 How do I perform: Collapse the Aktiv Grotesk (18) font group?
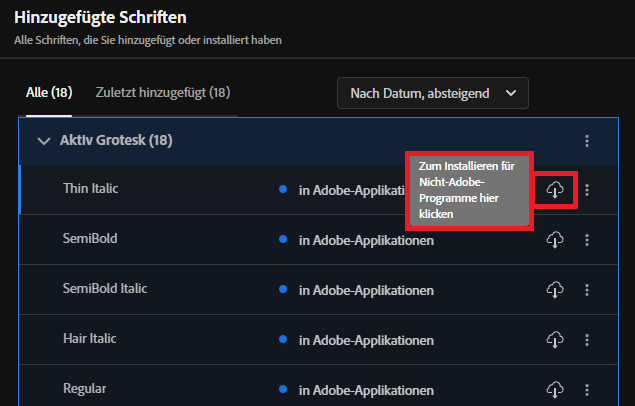44,141
